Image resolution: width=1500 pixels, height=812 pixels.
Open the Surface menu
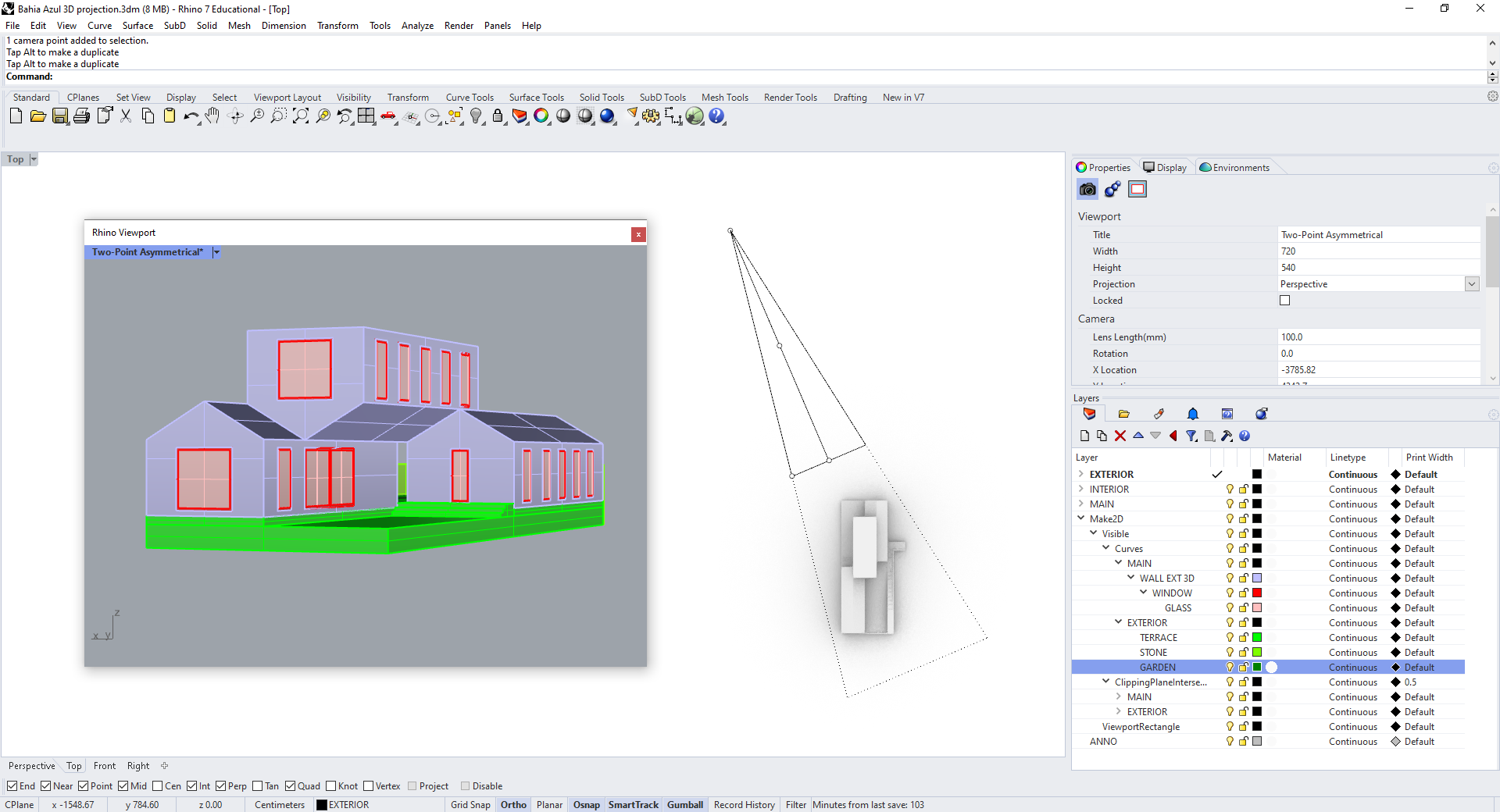tap(137, 26)
